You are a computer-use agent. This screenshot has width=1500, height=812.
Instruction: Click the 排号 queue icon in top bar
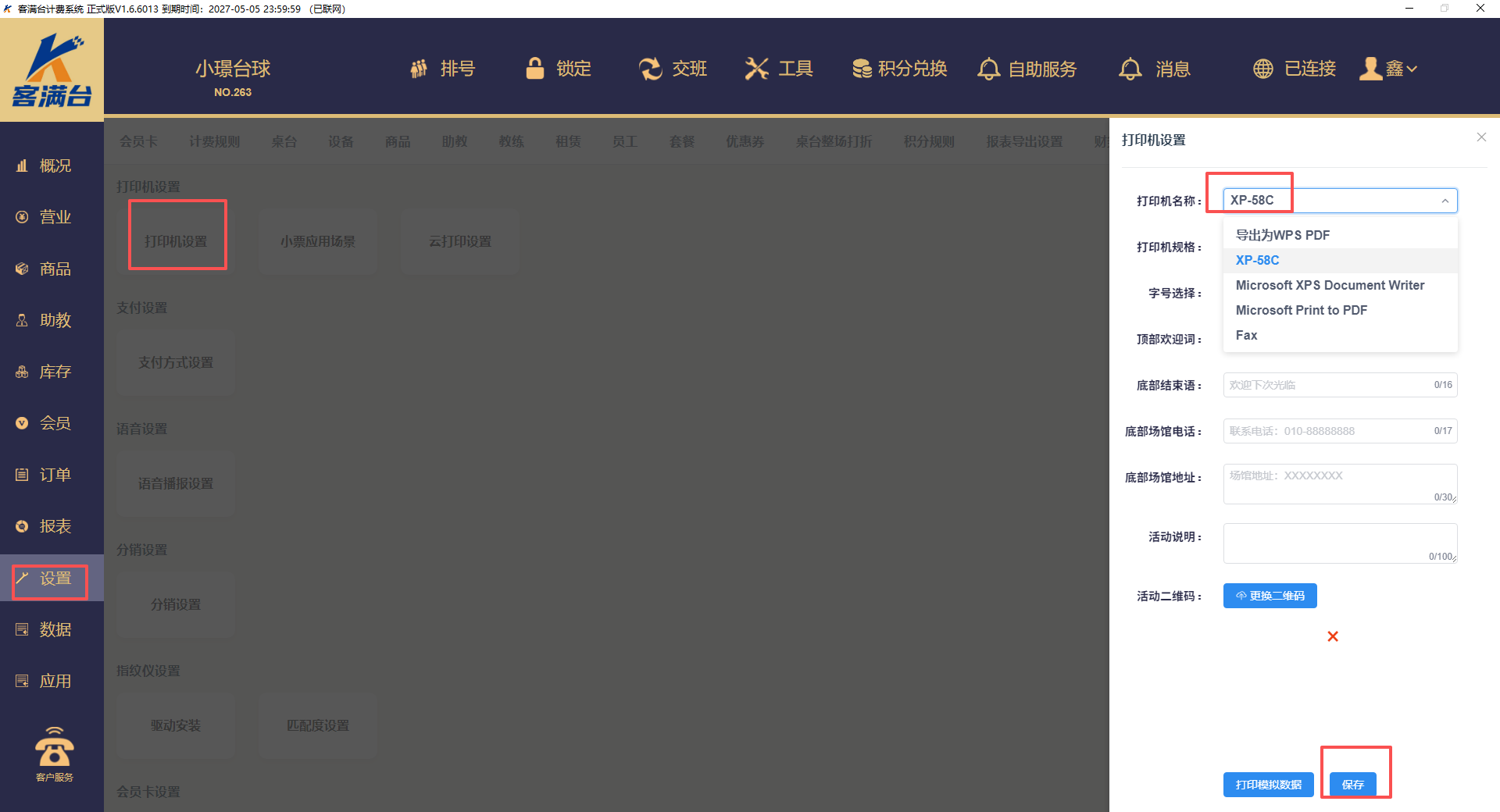[420, 69]
